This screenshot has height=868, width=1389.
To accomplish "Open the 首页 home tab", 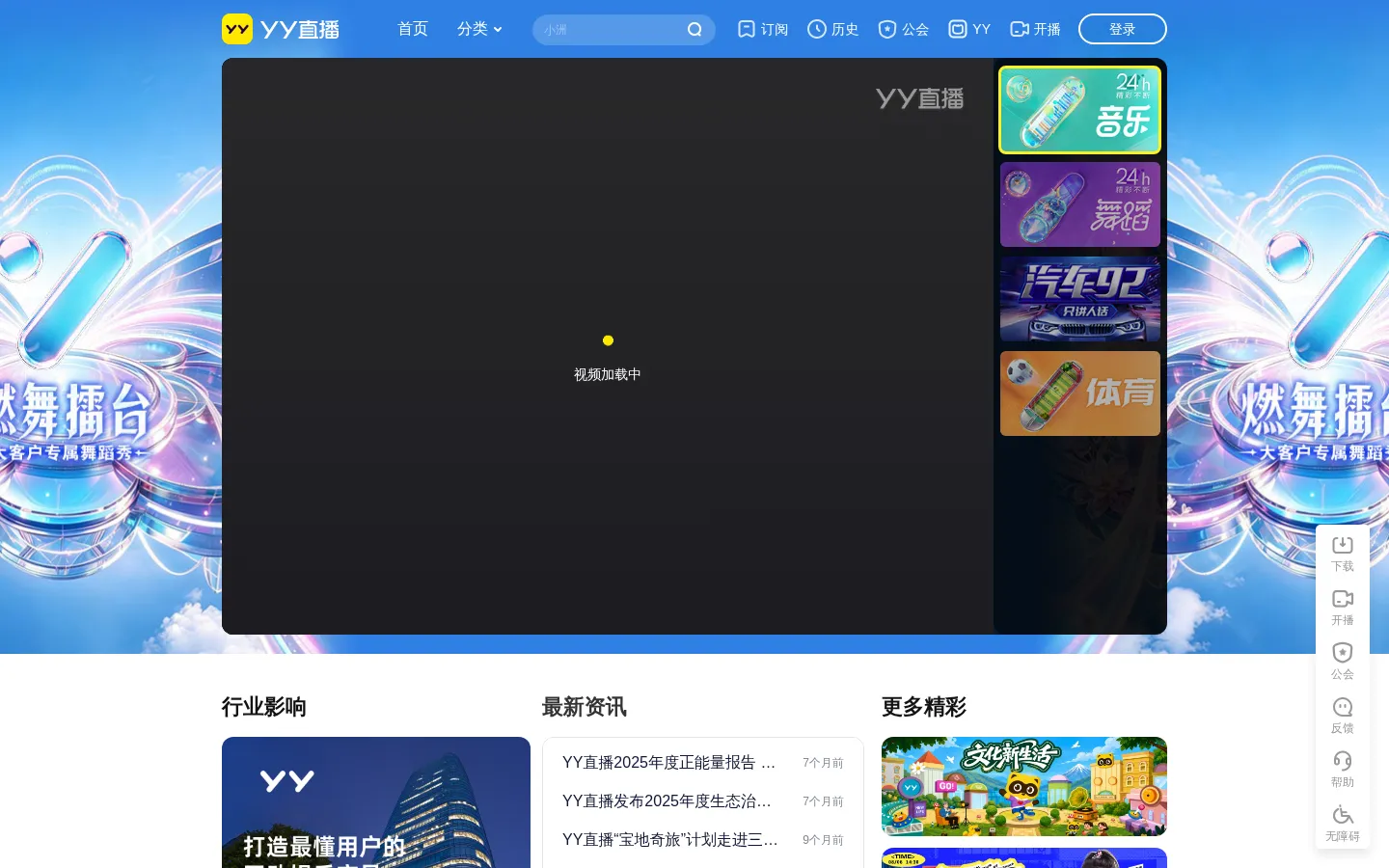I will (413, 29).
